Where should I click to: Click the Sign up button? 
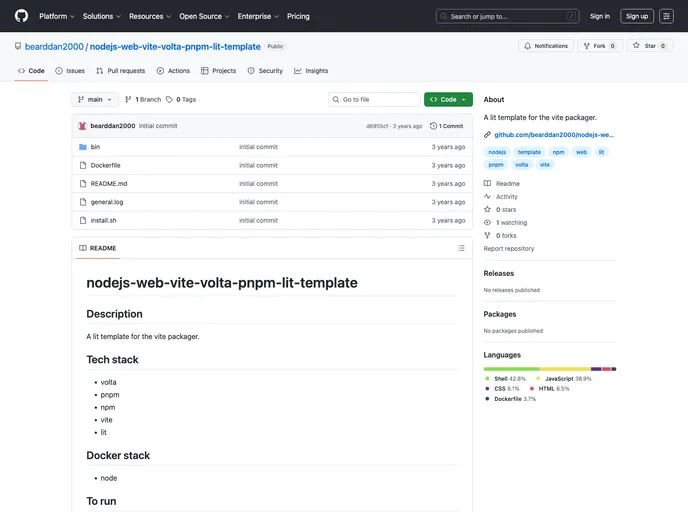pos(636,16)
